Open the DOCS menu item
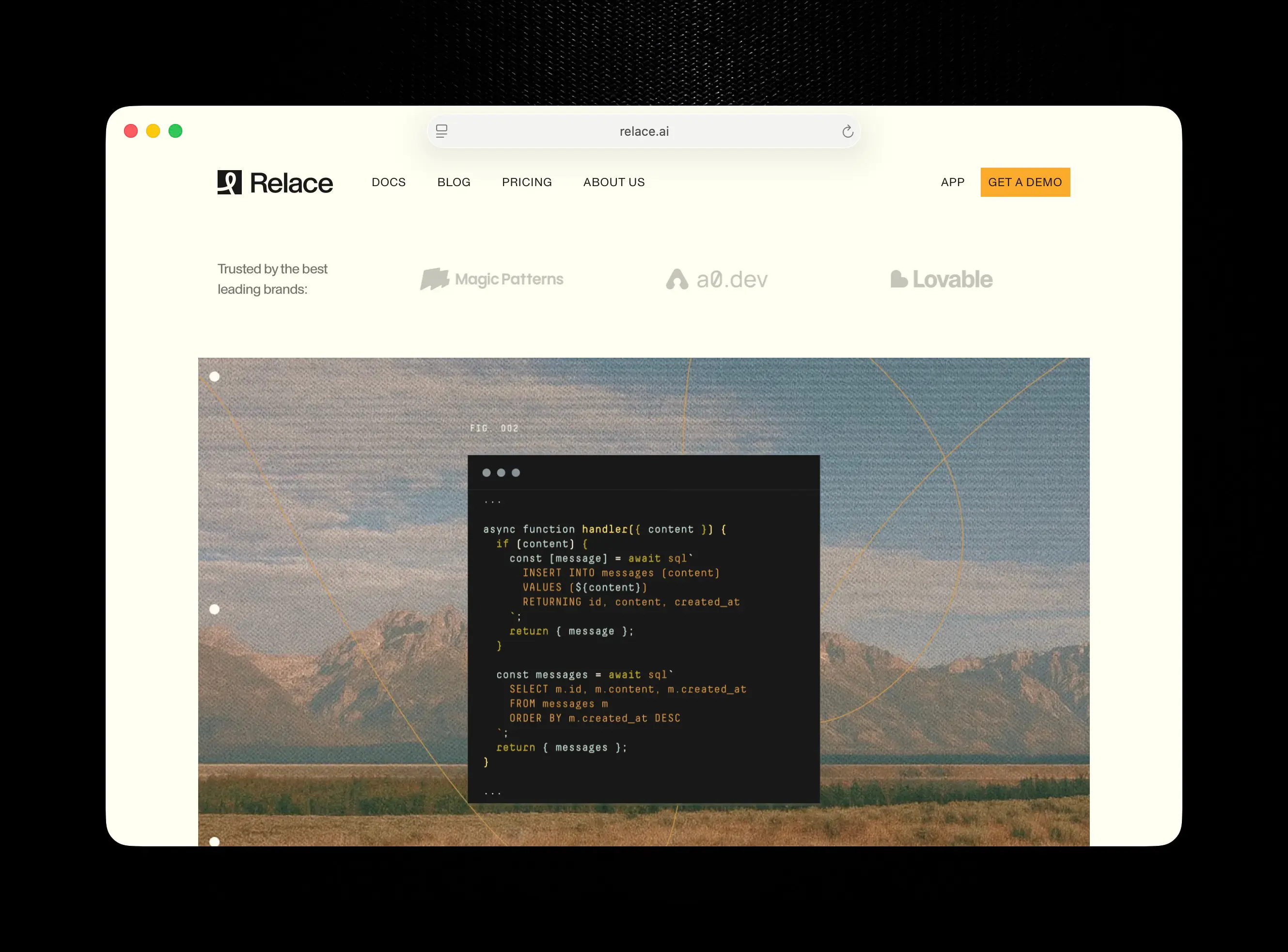The image size is (1288, 952). pos(388,182)
